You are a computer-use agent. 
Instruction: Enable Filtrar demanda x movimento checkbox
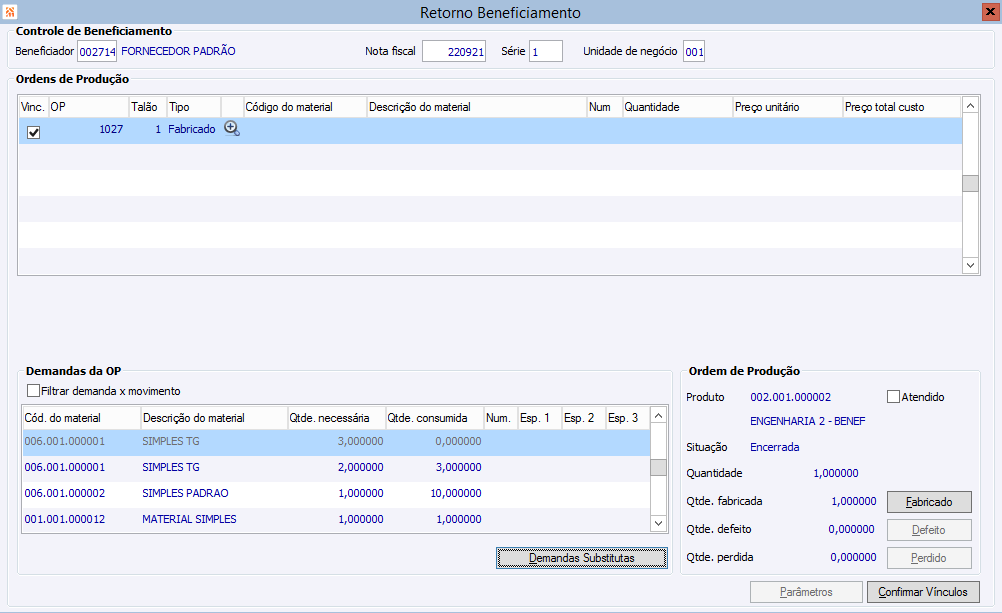[34, 391]
